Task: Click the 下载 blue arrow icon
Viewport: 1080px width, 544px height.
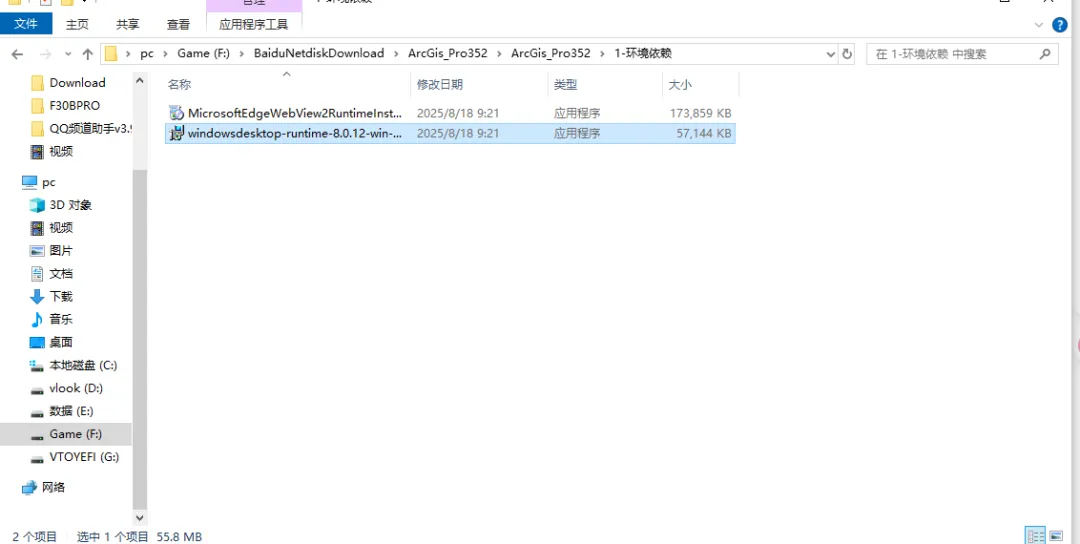Action: (37, 297)
